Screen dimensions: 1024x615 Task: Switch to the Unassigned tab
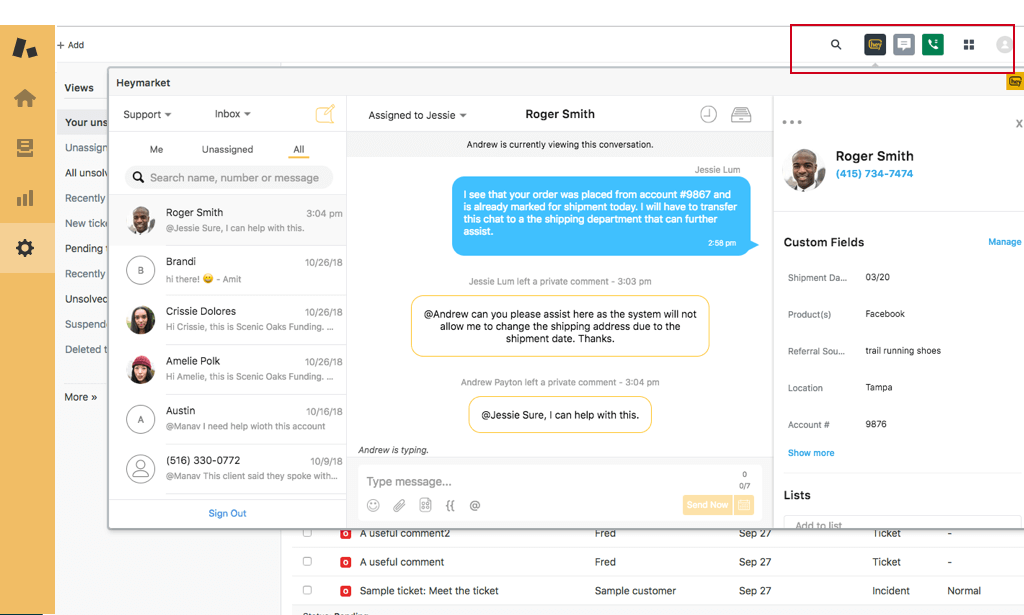227,150
